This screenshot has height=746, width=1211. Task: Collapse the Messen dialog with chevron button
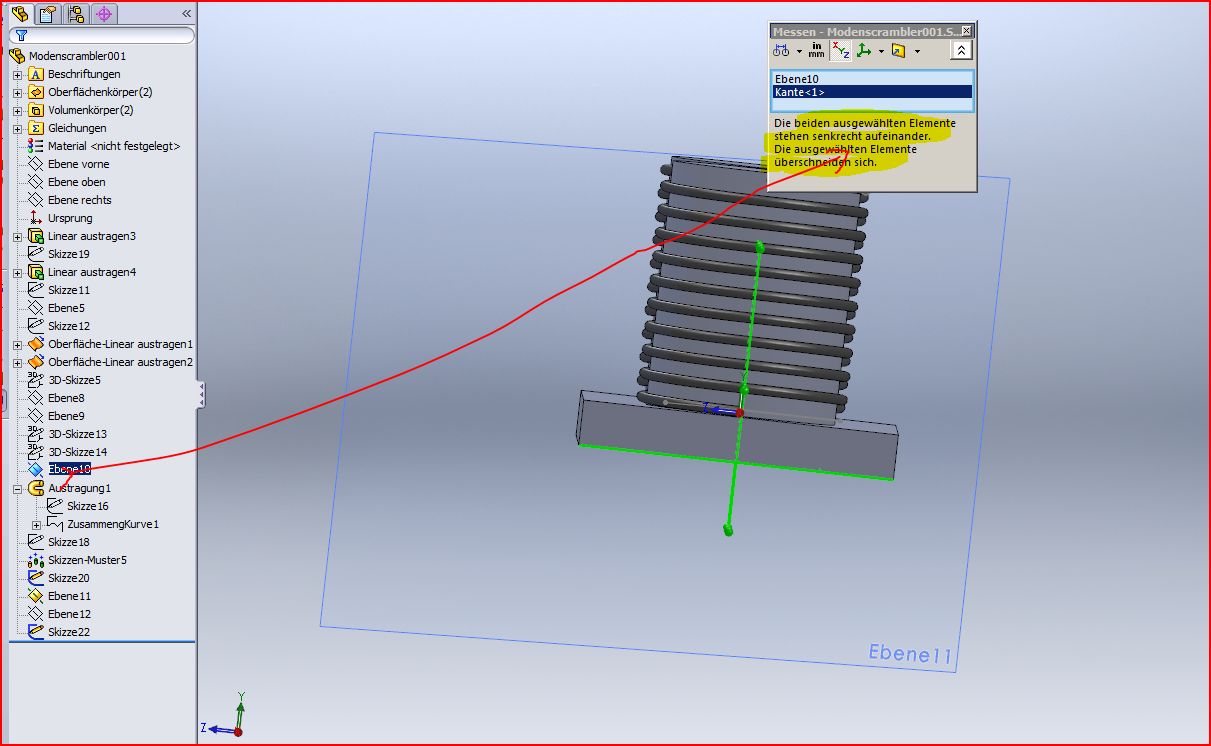click(x=960, y=50)
